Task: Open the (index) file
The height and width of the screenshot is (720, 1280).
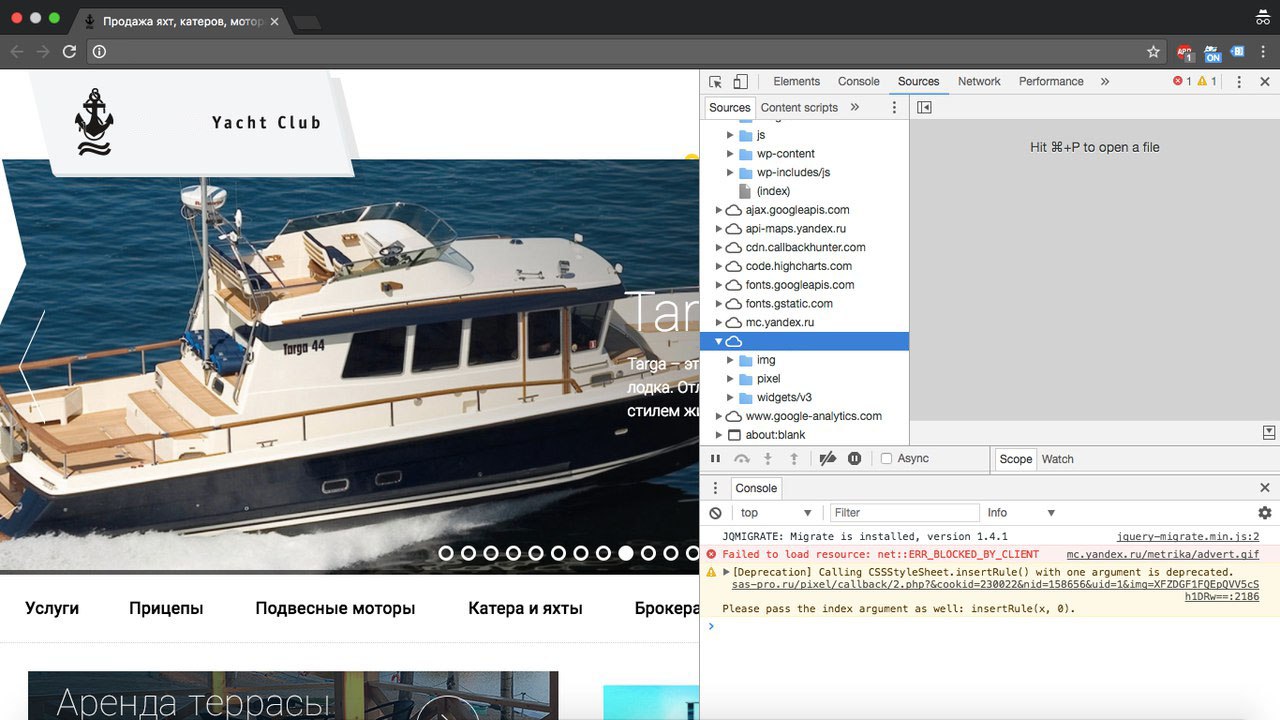Action: 773,191
